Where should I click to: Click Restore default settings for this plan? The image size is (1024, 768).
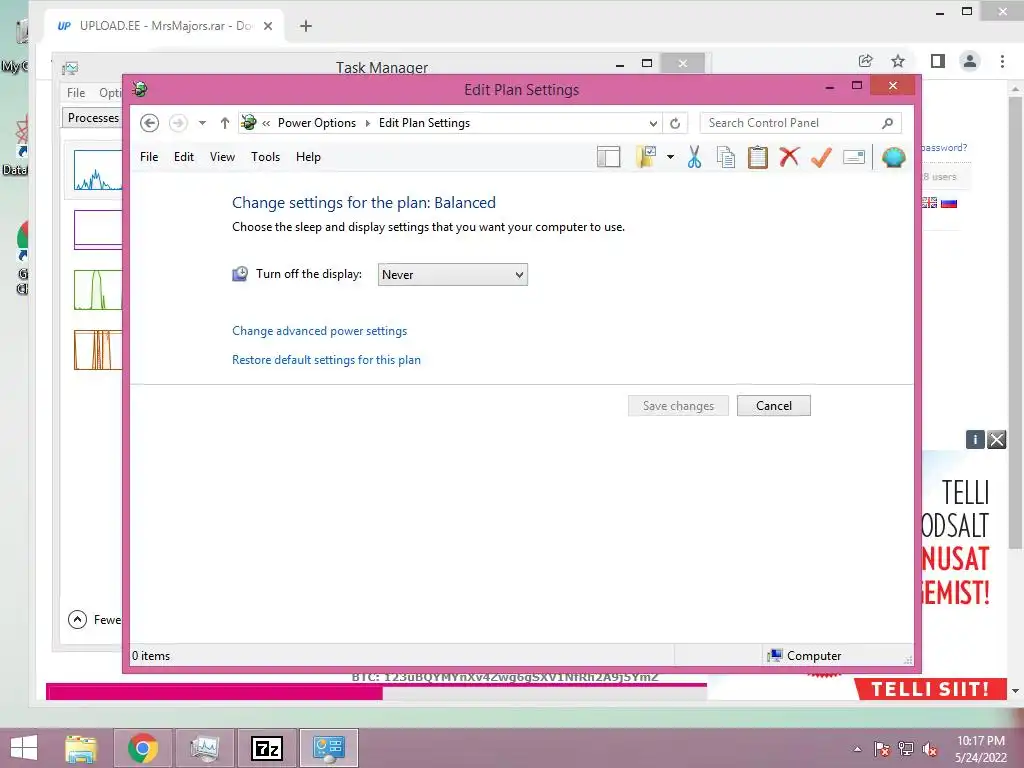326,360
